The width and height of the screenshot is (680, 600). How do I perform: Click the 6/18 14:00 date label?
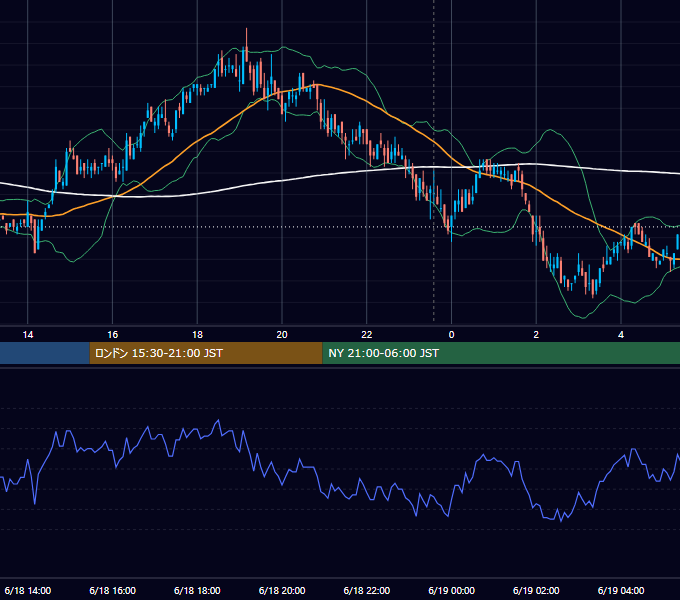click(x=28, y=590)
